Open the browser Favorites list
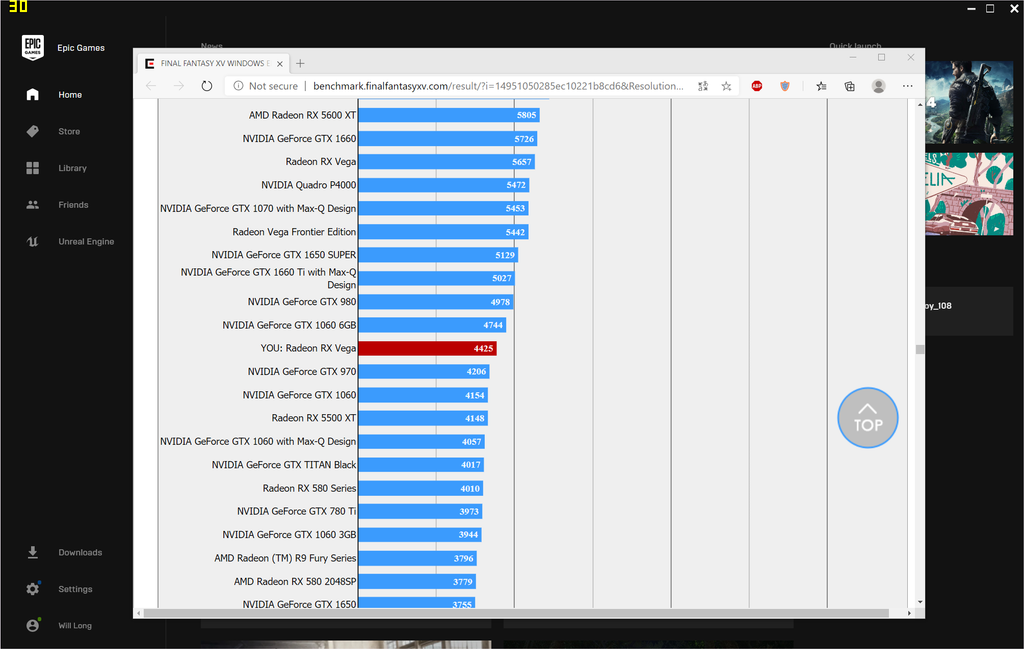1024x649 pixels. [x=822, y=86]
